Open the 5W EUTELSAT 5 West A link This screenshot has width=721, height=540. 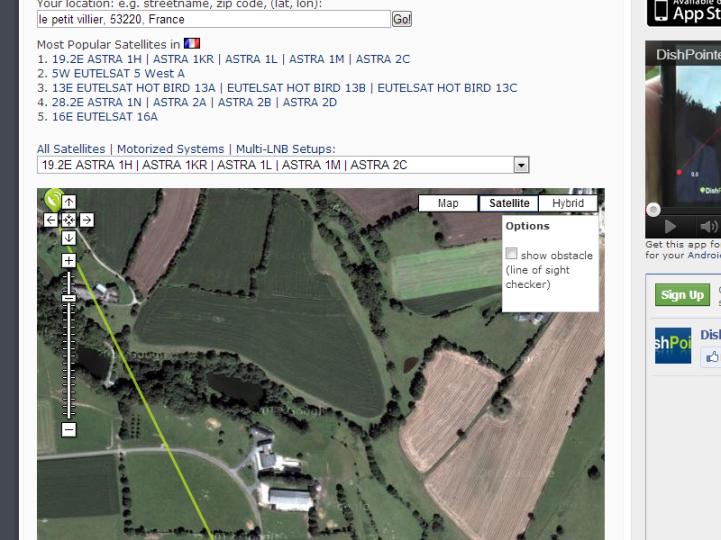(x=118, y=74)
